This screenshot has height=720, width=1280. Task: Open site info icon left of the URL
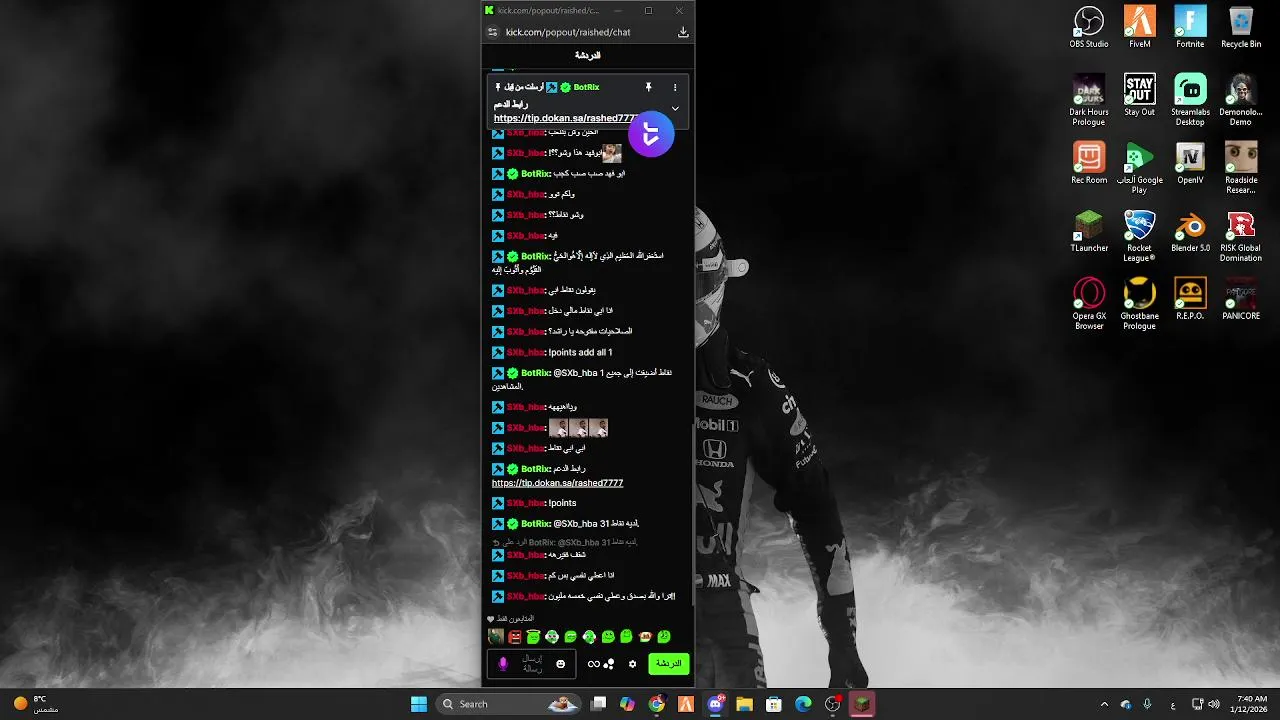[492, 32]
